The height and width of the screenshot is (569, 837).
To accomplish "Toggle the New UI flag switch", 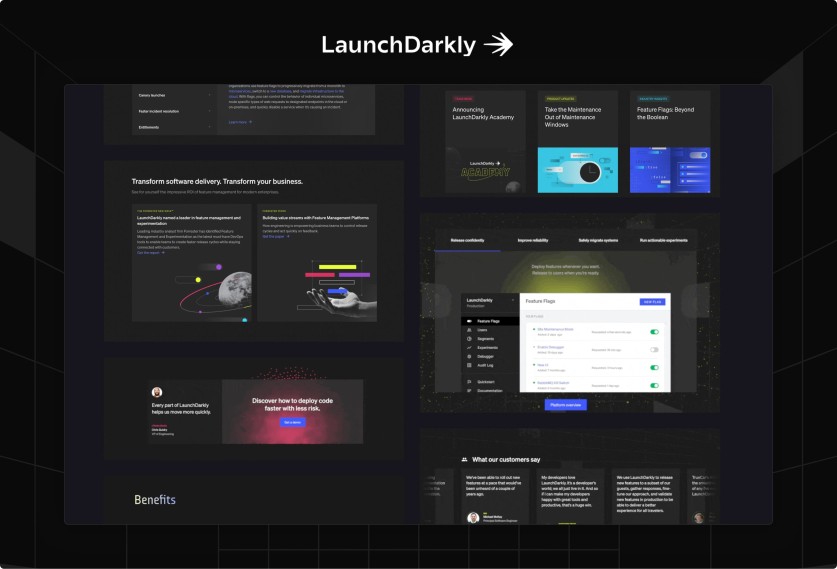I will 654,367.
